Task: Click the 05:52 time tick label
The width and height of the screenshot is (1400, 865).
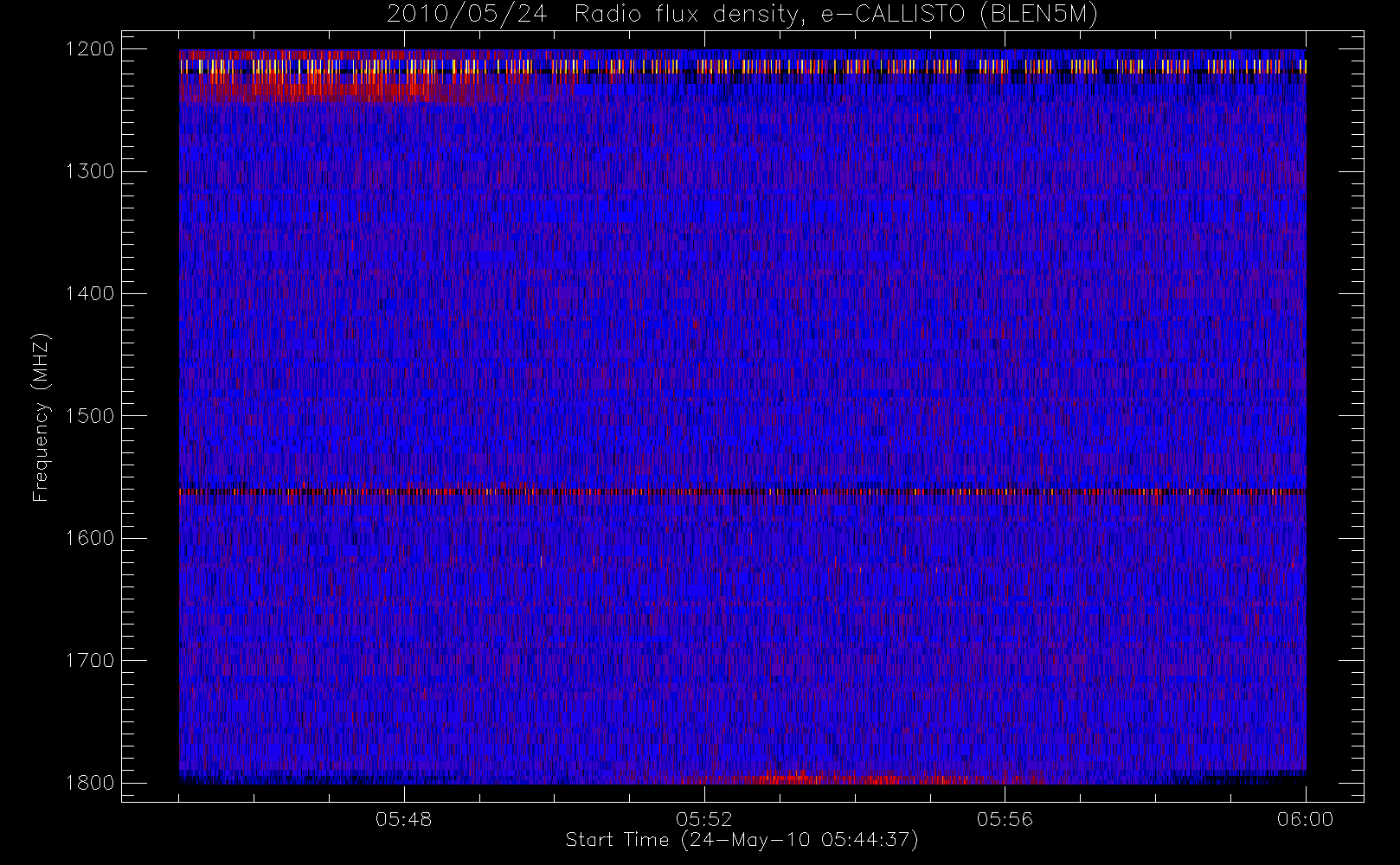Action: [x=704, y=819]
